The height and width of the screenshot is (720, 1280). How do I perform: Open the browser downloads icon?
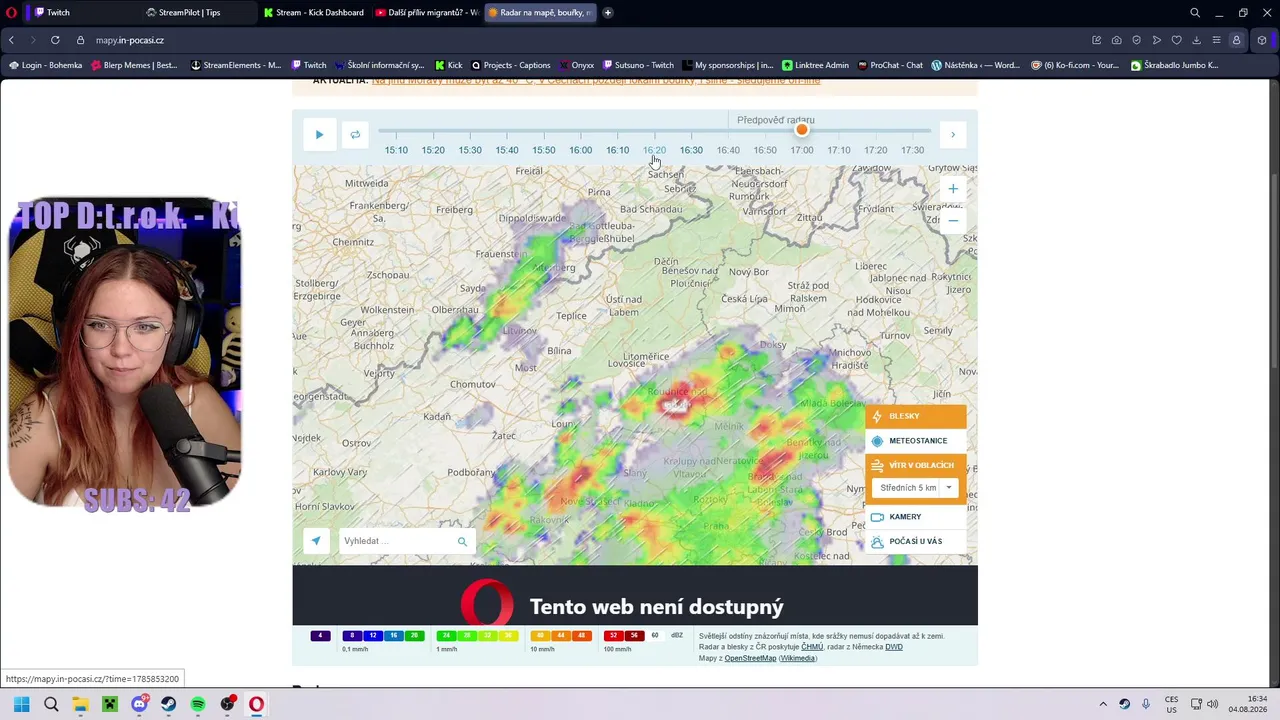pyautogui.click(x=1196, y=40)
